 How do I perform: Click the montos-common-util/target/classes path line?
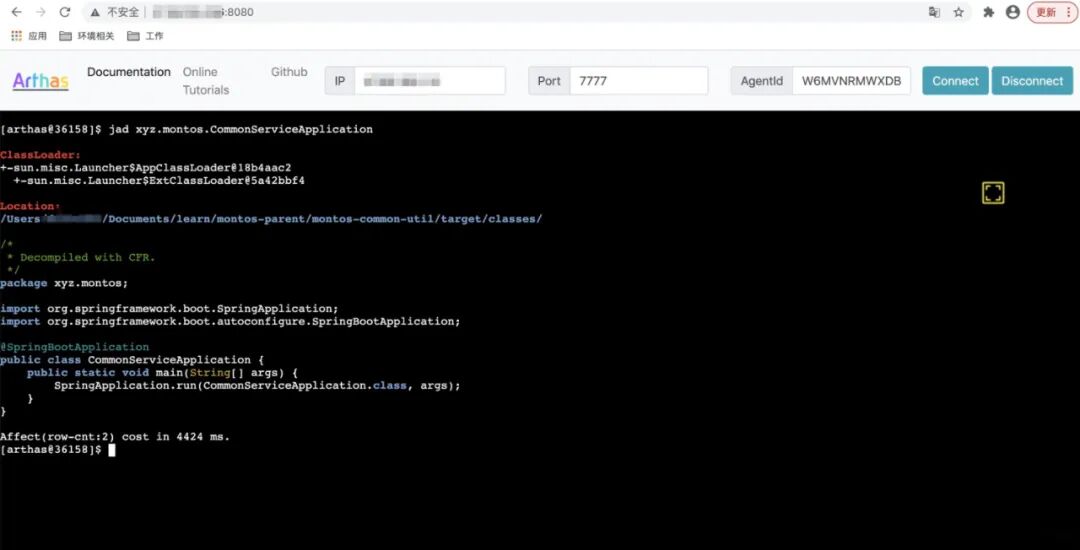point(271,219)
